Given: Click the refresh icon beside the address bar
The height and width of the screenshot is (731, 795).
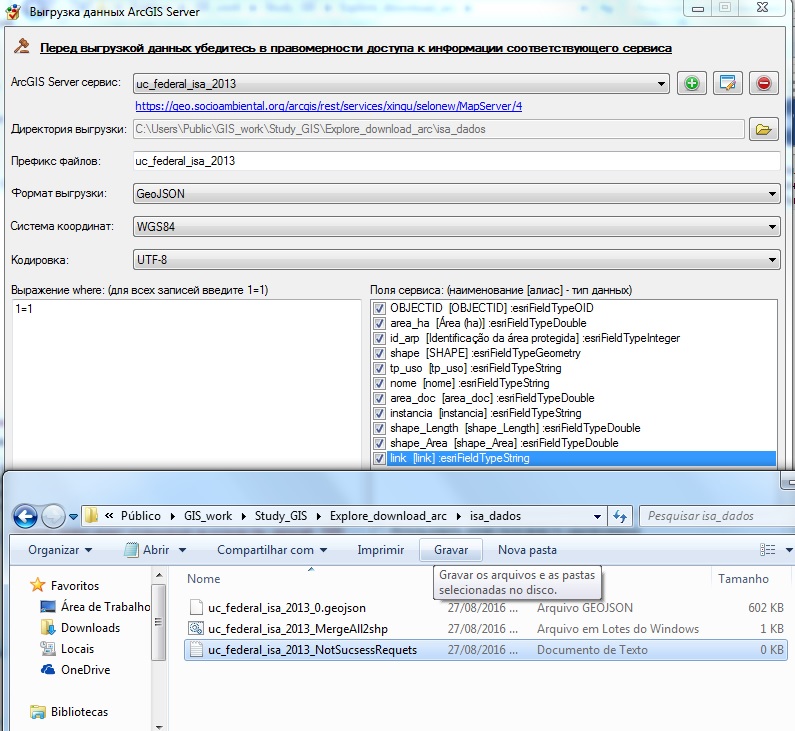Looking at the screenshot, I should 620,516.
